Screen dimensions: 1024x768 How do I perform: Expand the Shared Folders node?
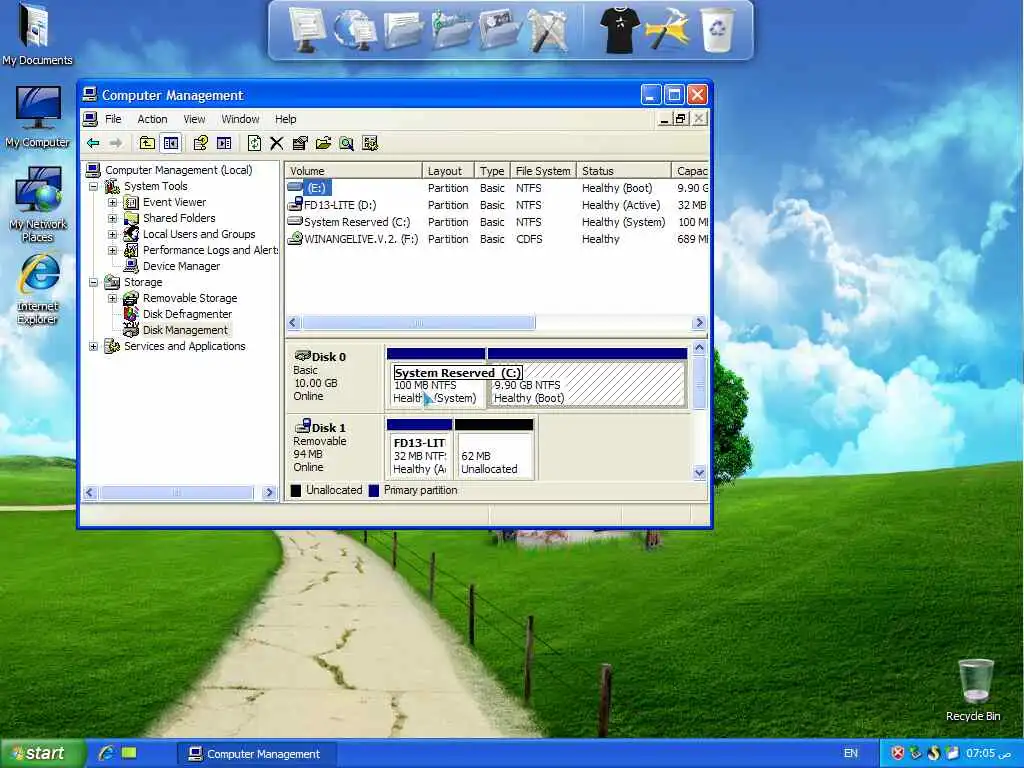pyautogui.click(x=112, y=218)
